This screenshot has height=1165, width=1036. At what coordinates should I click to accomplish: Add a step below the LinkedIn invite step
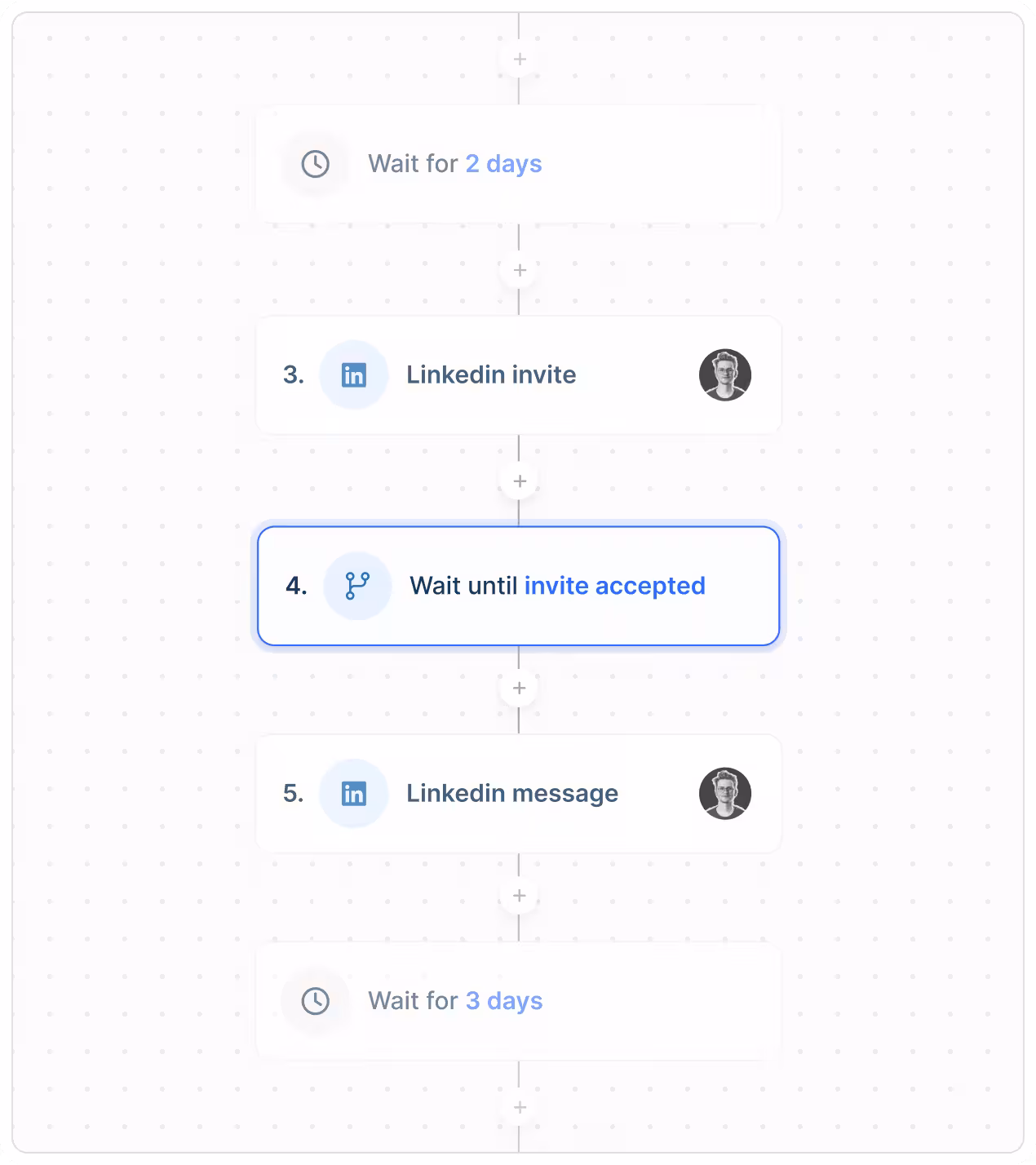(520, 481)
